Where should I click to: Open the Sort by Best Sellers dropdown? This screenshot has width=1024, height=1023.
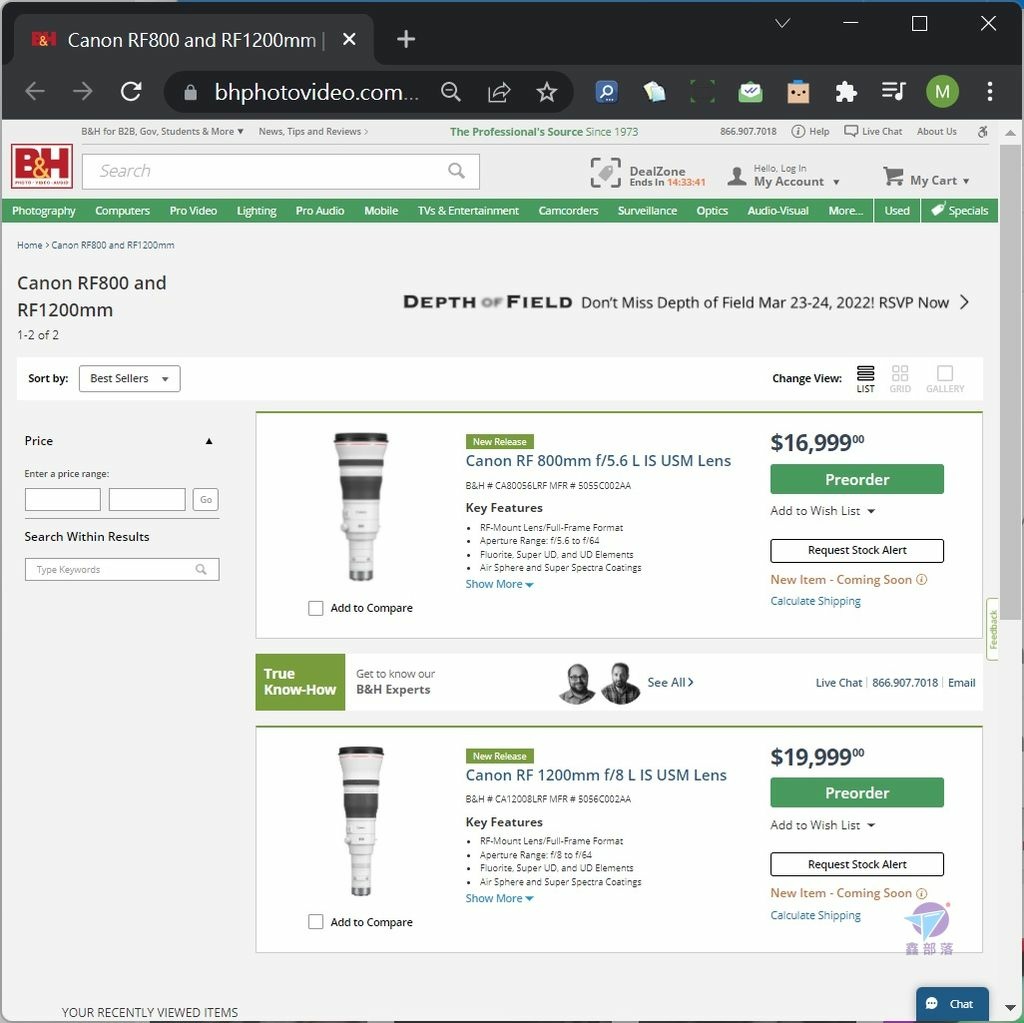tap(129, 379)
